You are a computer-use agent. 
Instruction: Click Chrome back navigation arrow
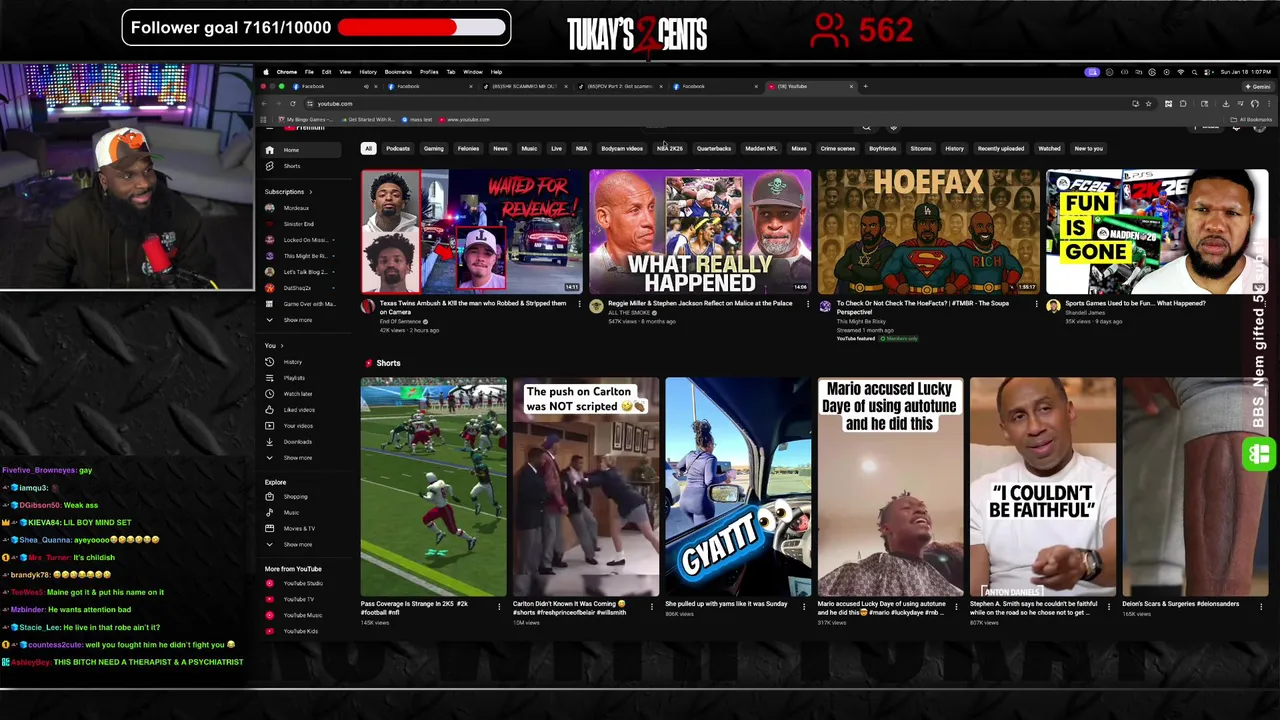[266, 104]
